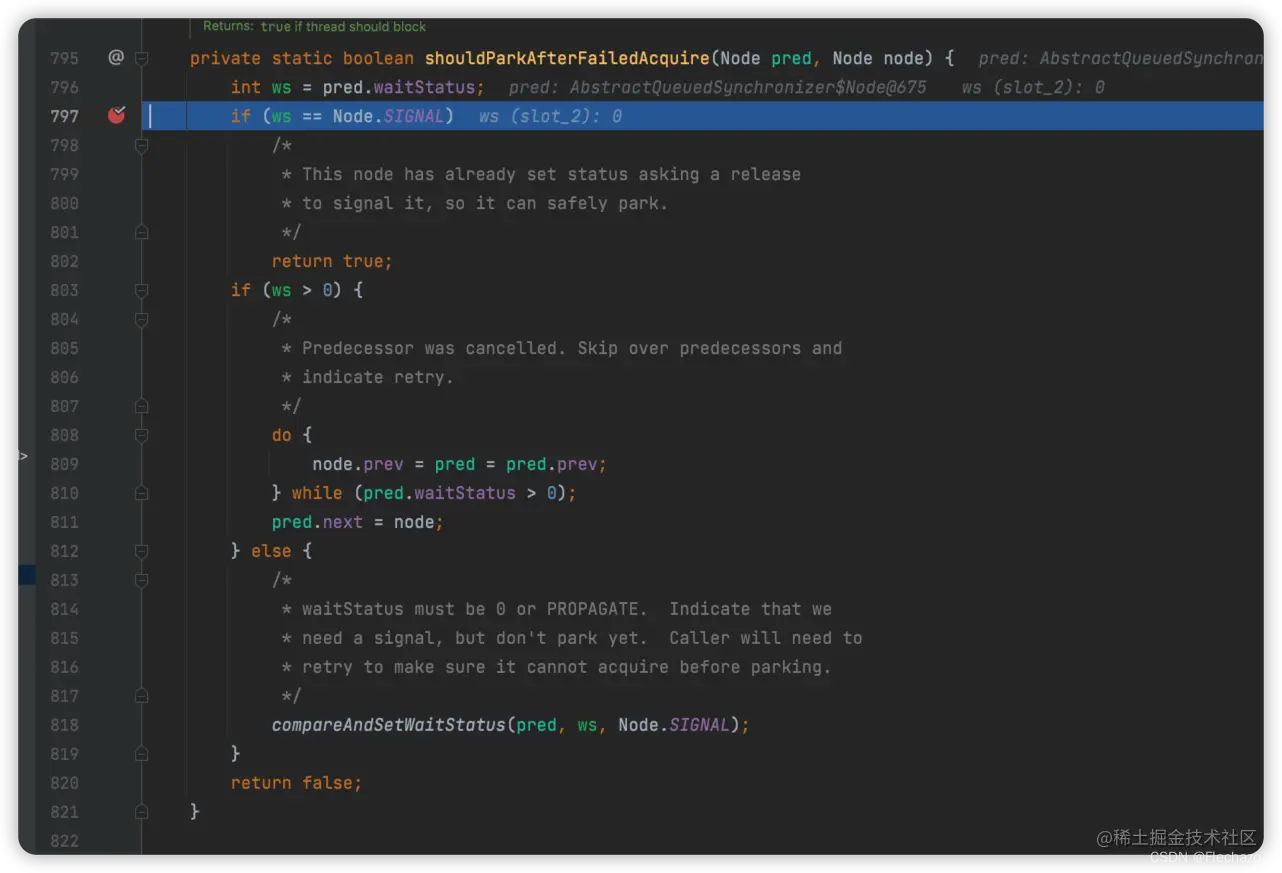Click comment 'waitStatus must be 0 or PROPAGATE'

(556, 609)
